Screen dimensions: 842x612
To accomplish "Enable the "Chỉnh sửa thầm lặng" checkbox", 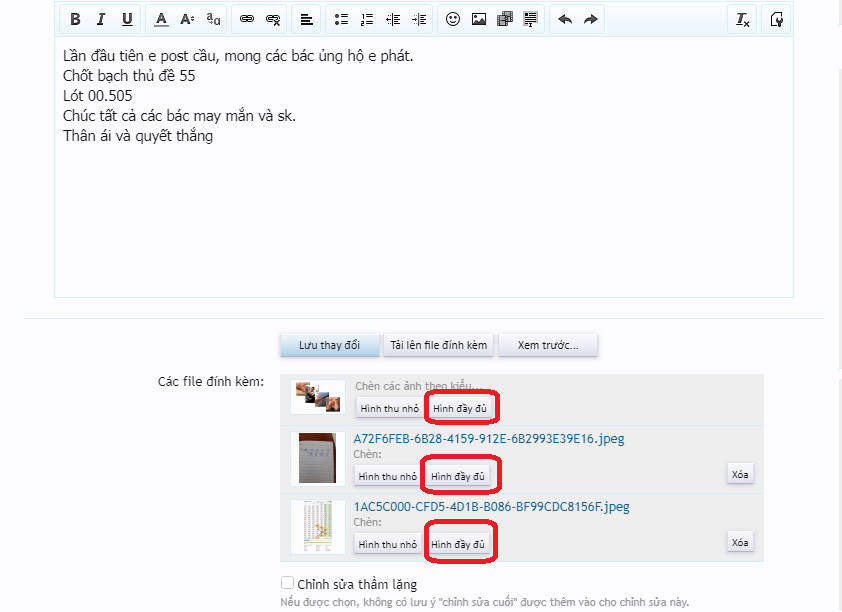I will [x=288, y=583].
